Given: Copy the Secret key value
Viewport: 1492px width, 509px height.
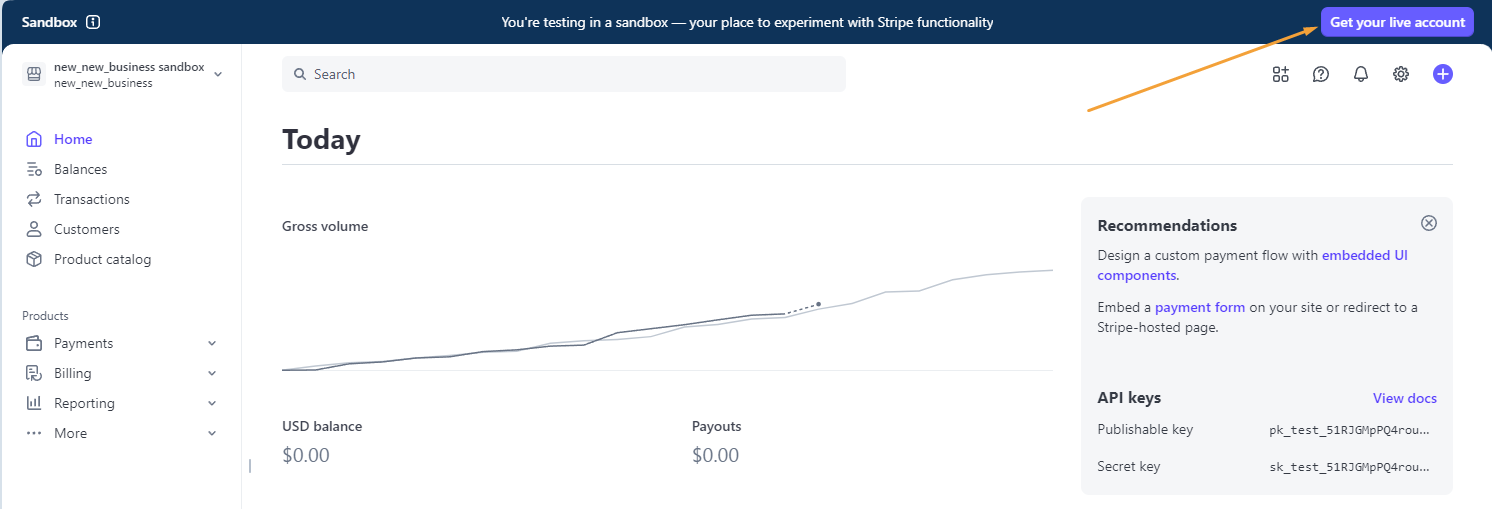Looking at the screenshot, I should coord(1349,467).
